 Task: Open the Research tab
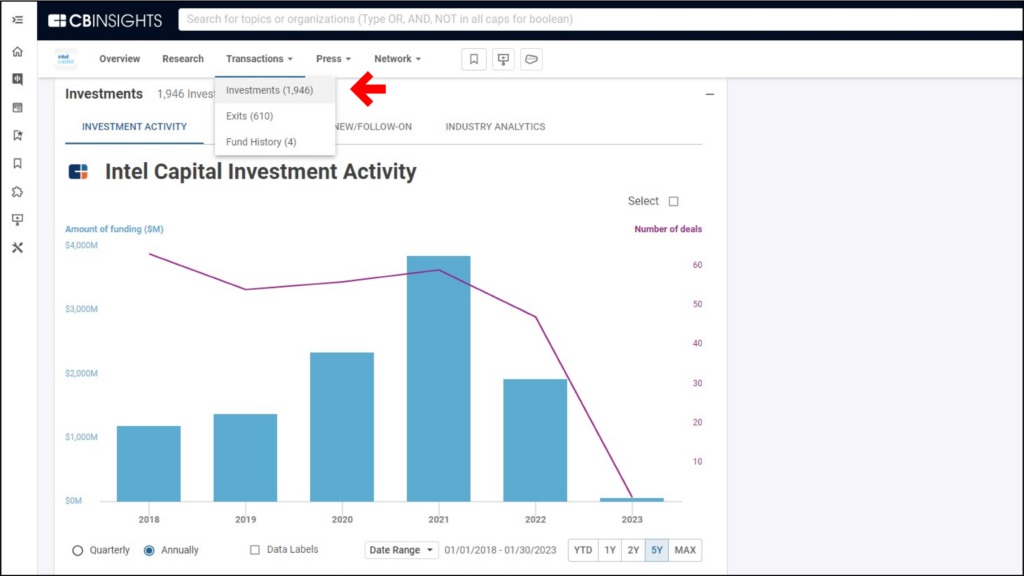(x=183, y=59)
